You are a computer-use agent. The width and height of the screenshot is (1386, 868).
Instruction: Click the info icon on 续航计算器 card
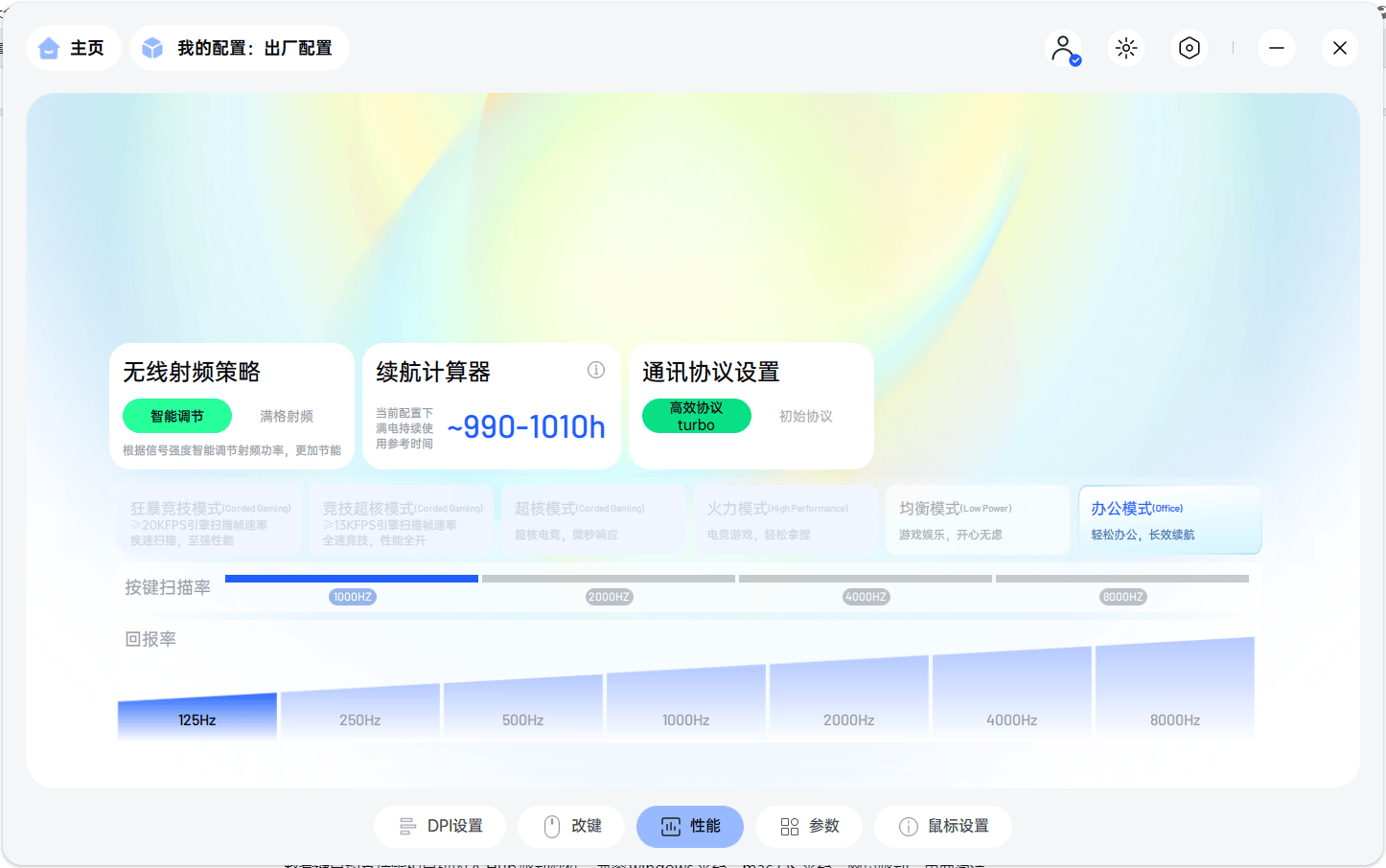pyautogui.click(x=596, y=370)
